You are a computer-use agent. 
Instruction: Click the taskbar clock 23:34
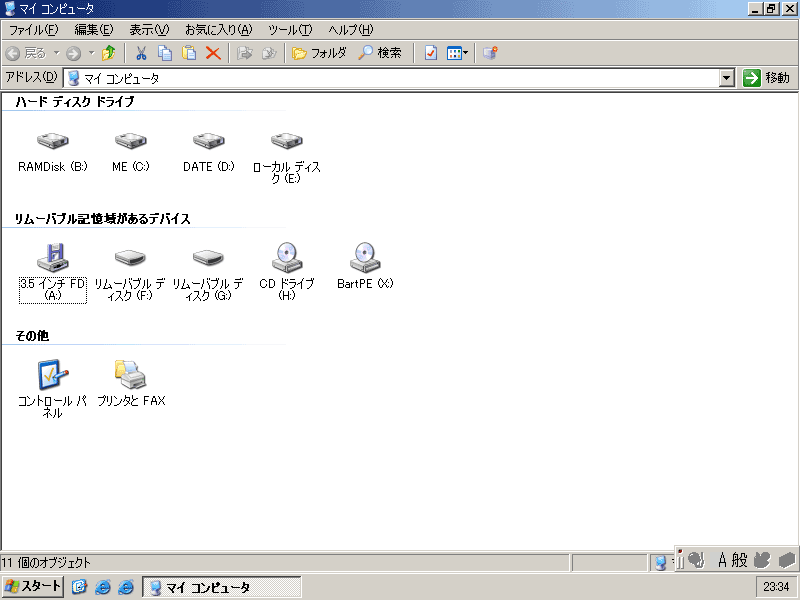(x=776, y=587)
